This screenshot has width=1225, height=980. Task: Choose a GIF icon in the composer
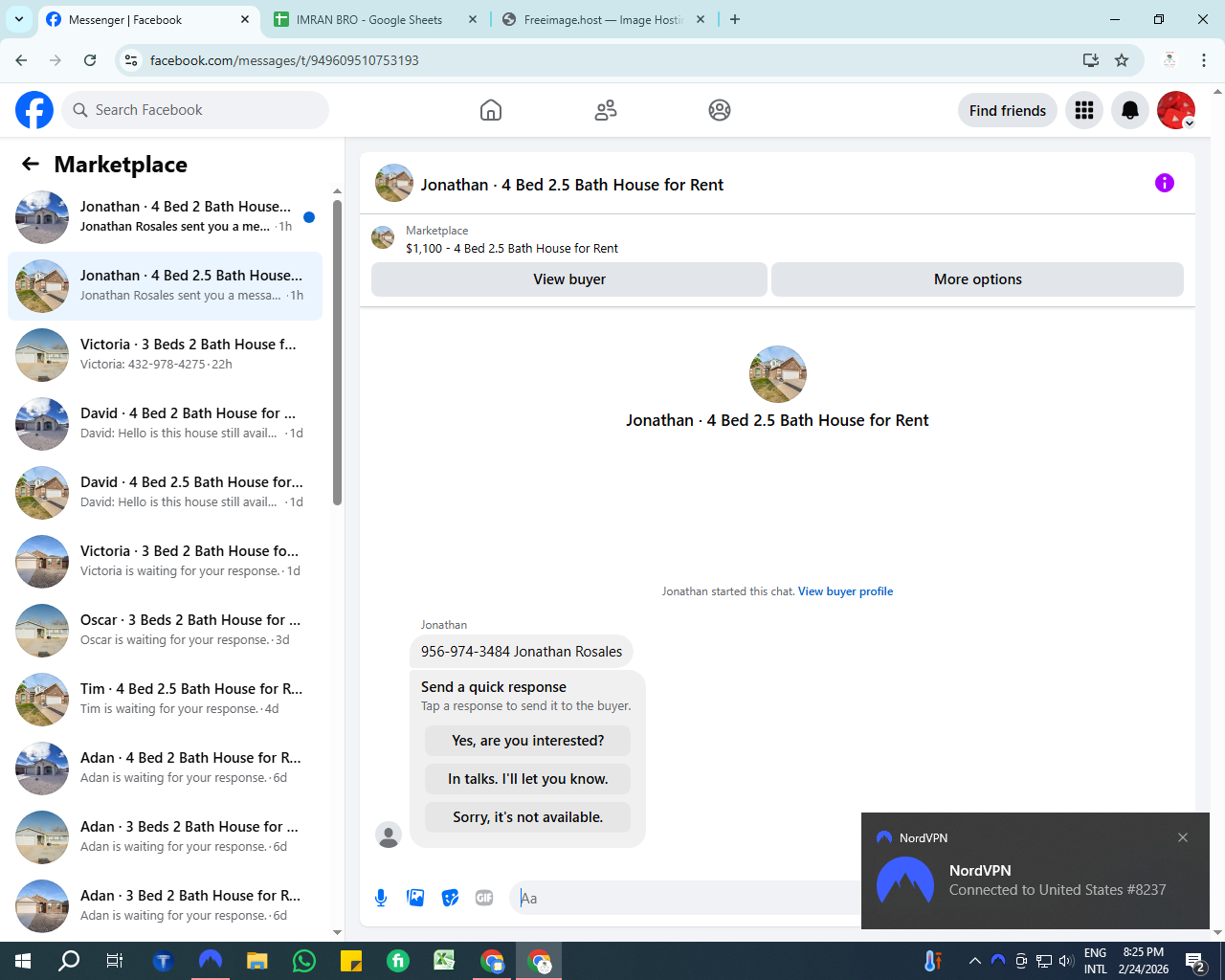click(484, 898)
